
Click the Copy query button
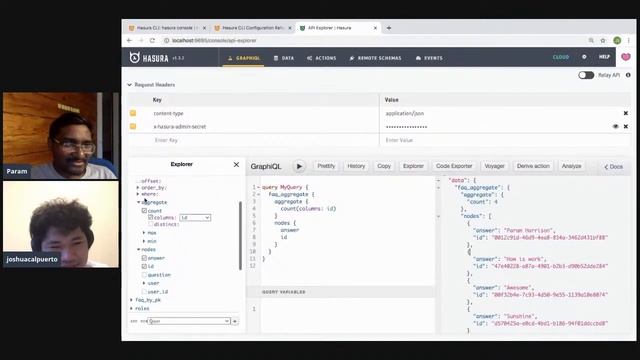coord(384,166)
